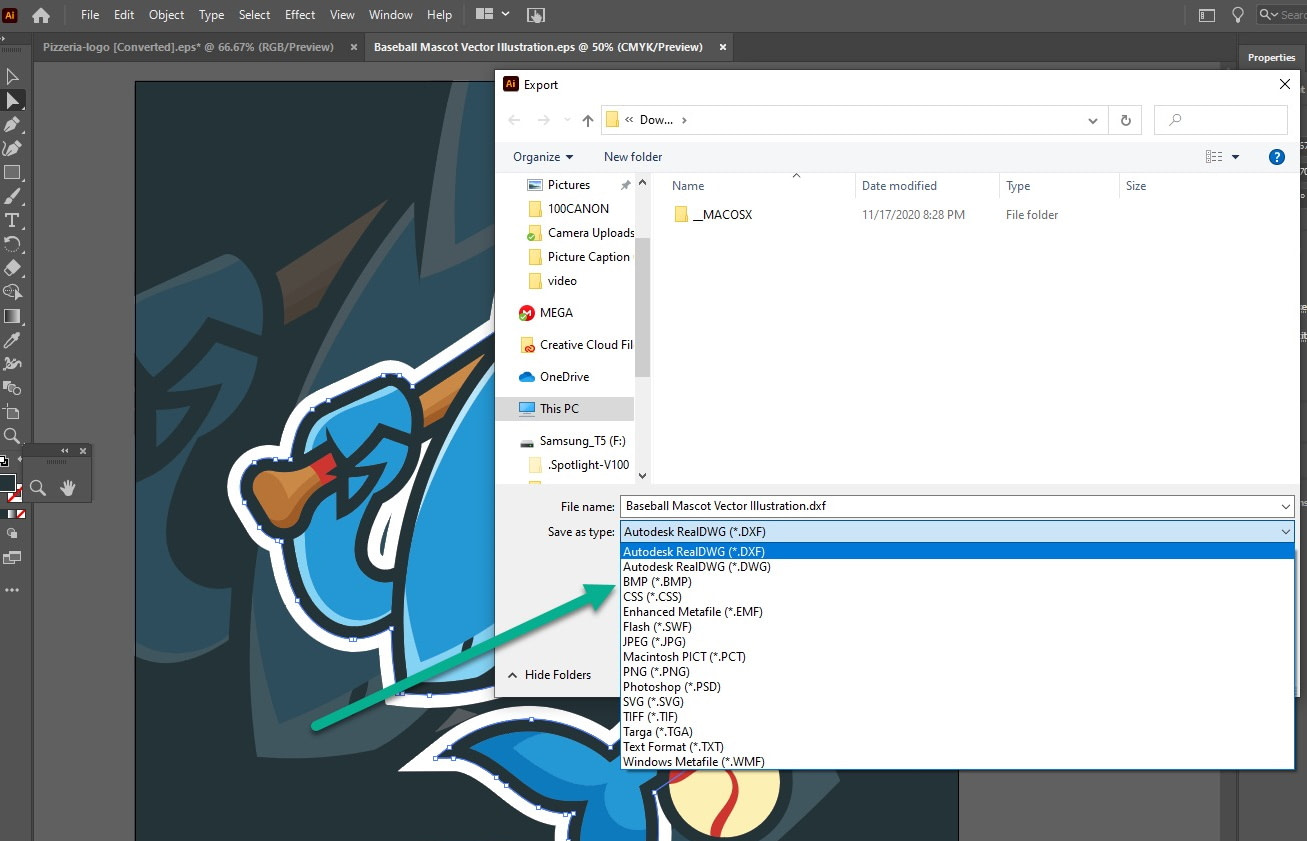Open the Effect menu

pyautogui.click(x=299, y=14)
